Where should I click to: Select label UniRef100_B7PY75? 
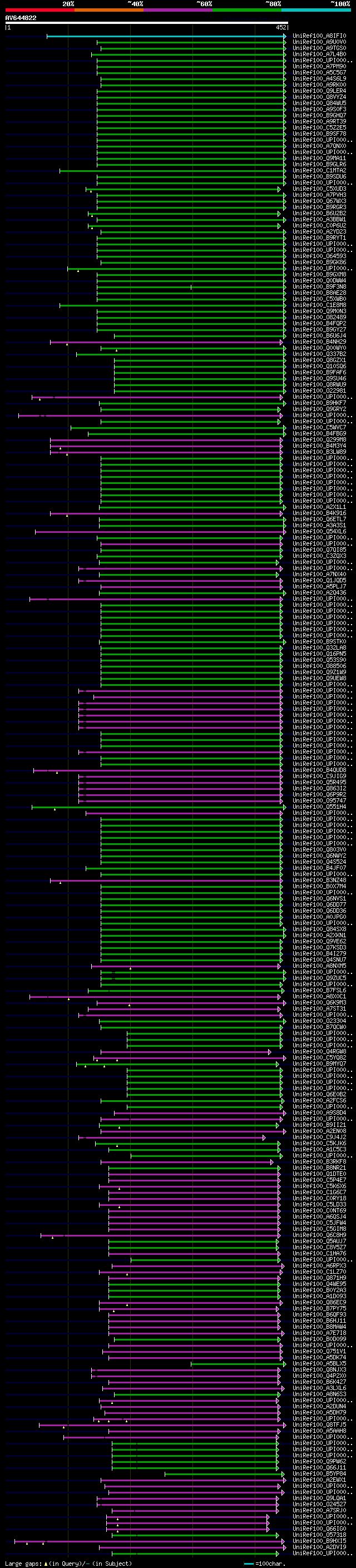319,1308
